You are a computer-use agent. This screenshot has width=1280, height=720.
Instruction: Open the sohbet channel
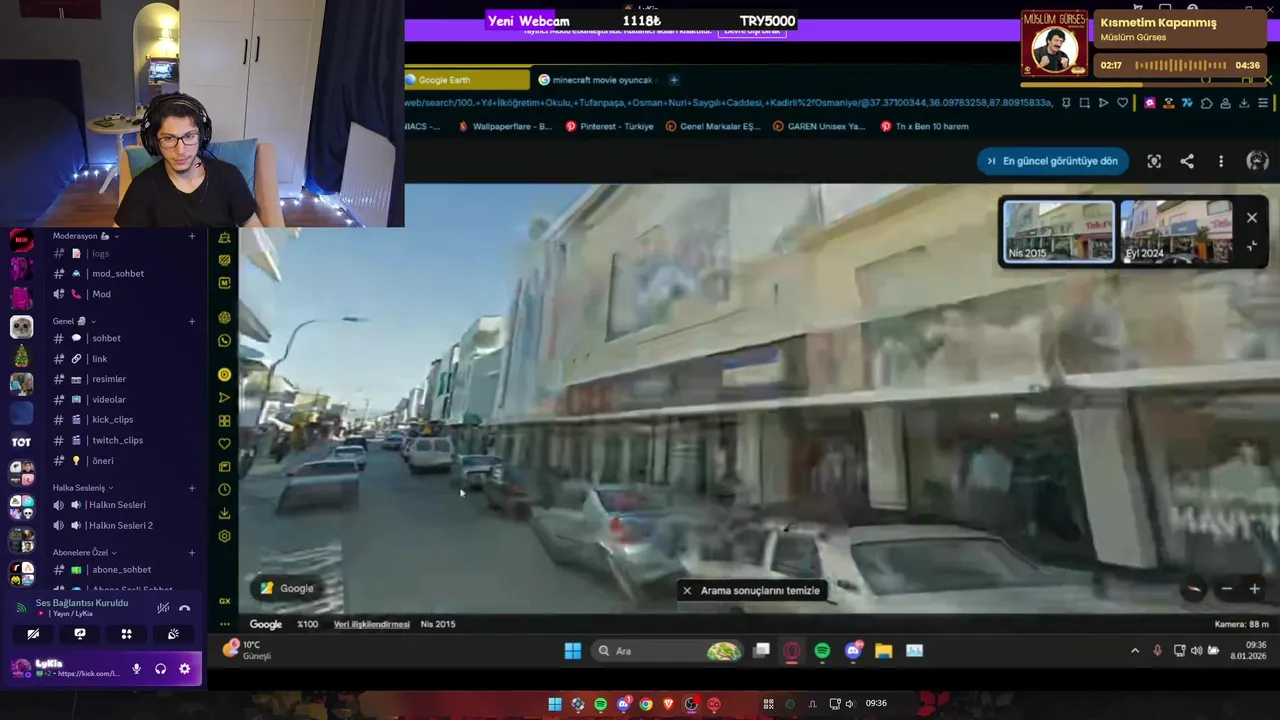click(x=105, y=338)
